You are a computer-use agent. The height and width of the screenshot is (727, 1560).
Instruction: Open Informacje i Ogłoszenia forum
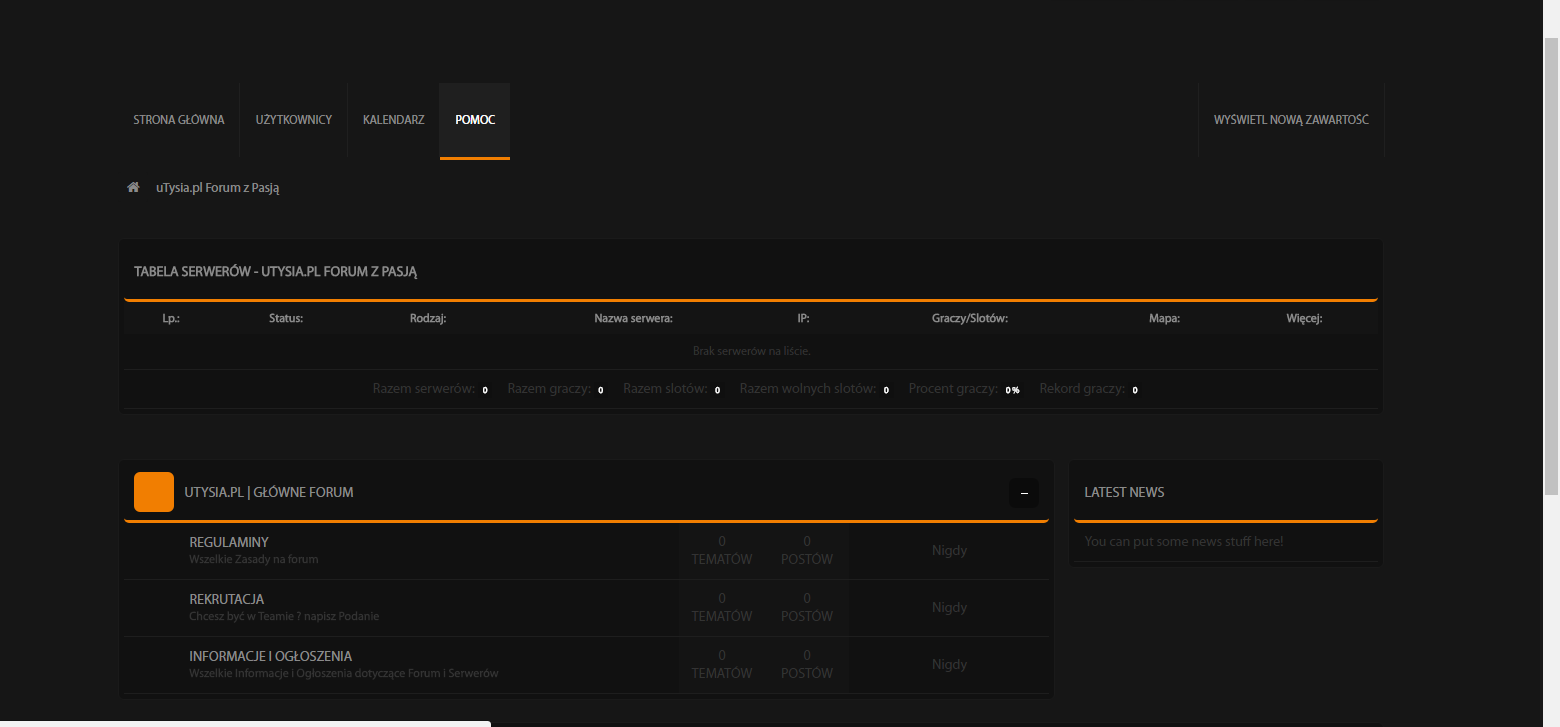(x=270, y=656)
